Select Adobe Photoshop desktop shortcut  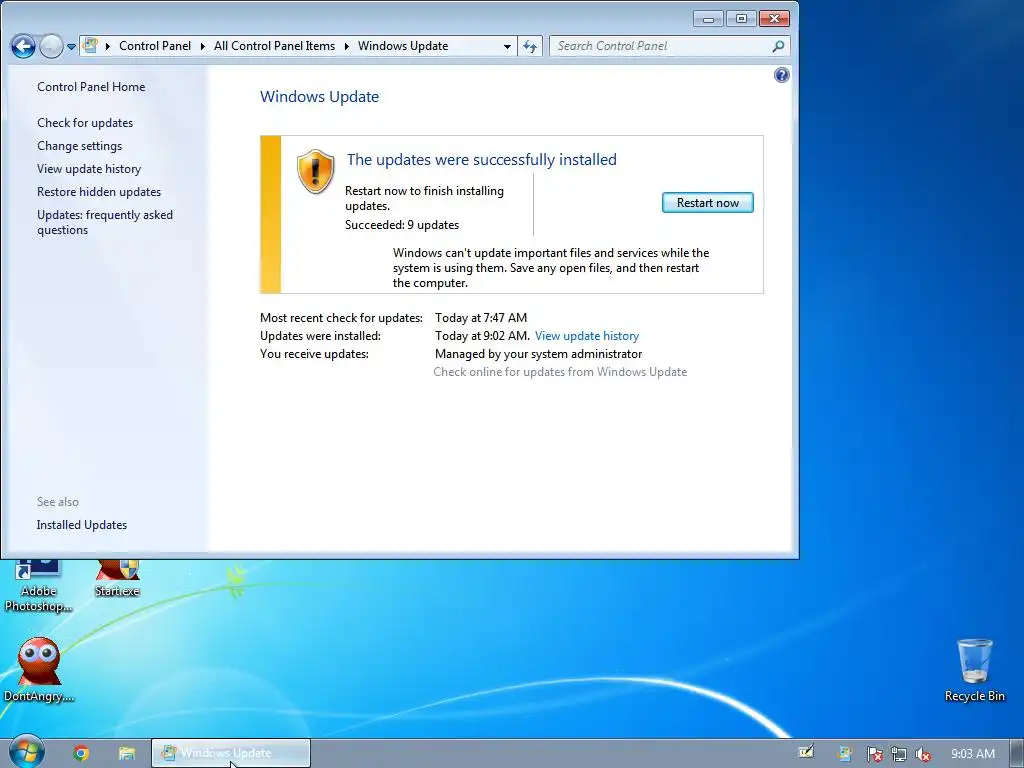click(38, 586)
